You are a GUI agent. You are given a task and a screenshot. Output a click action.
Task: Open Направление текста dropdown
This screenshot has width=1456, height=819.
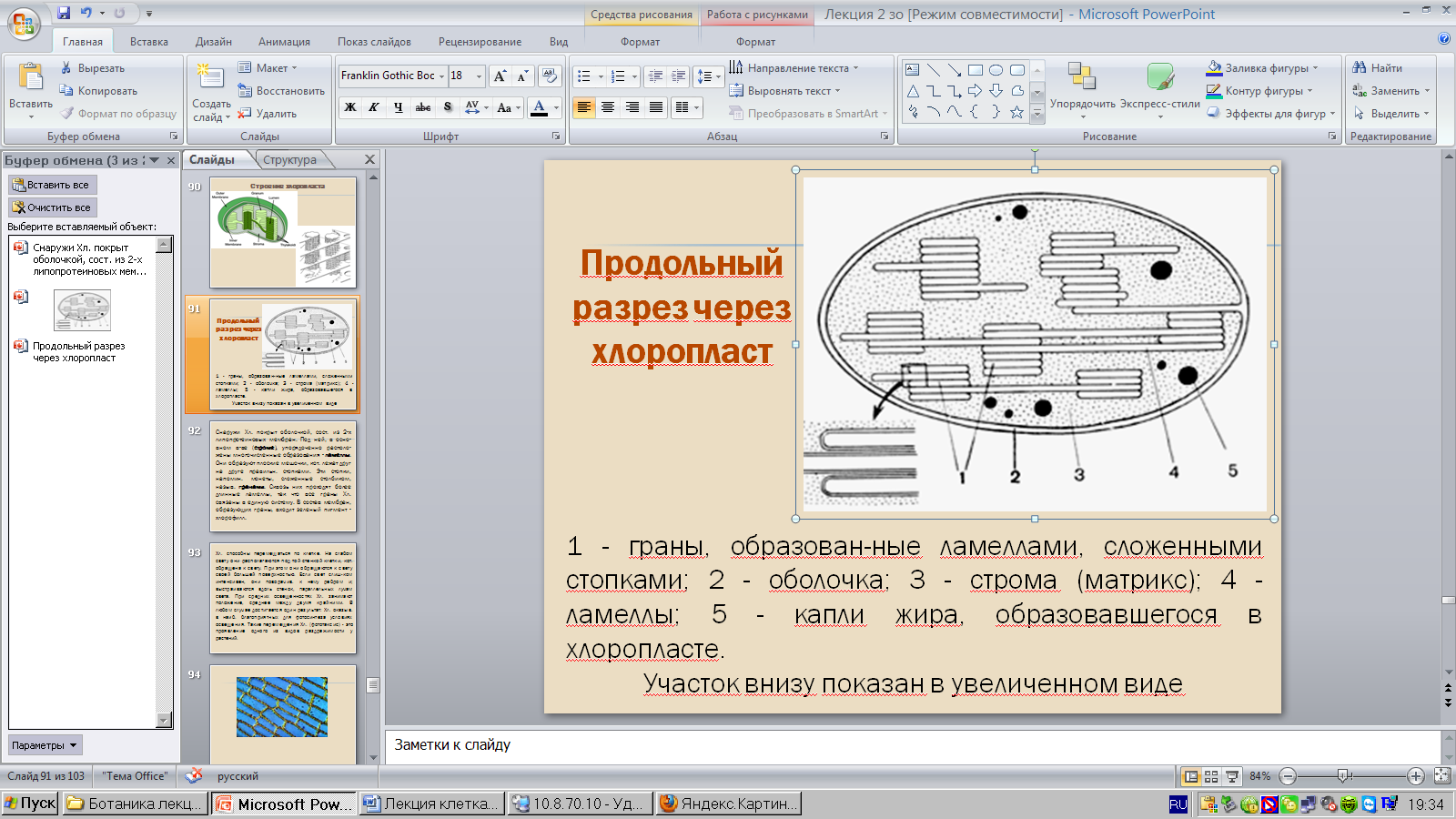(x=794, y=68)
